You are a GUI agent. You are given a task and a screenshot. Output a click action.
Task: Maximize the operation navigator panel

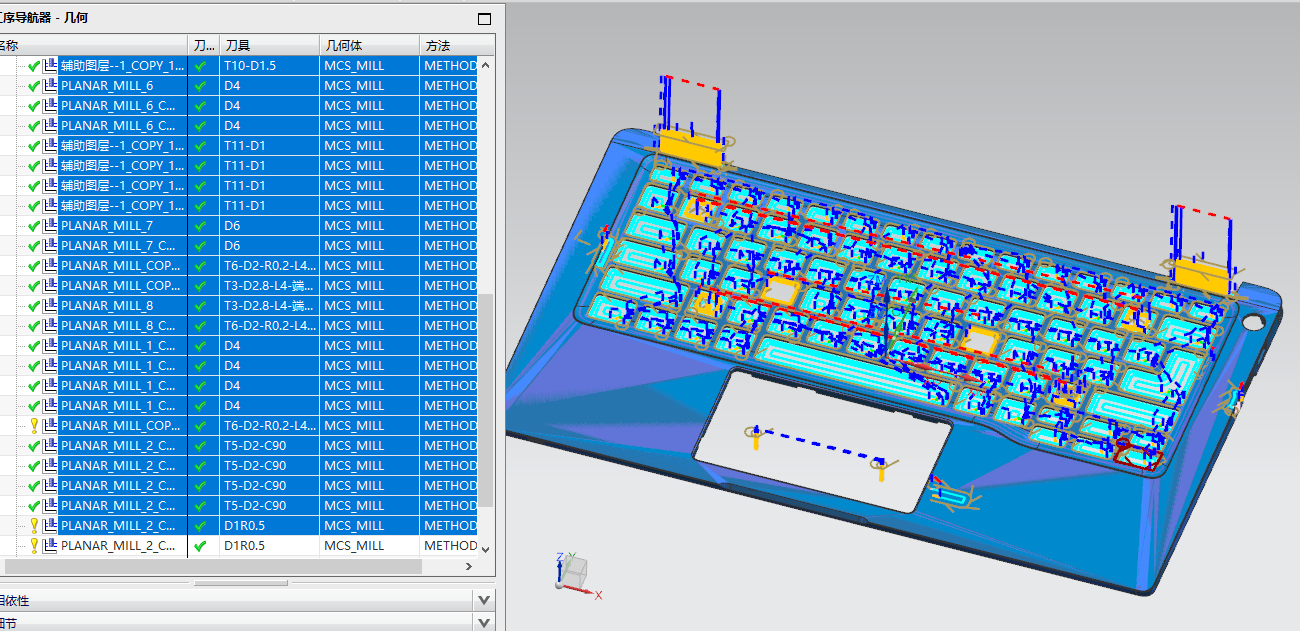pos(485,18)
